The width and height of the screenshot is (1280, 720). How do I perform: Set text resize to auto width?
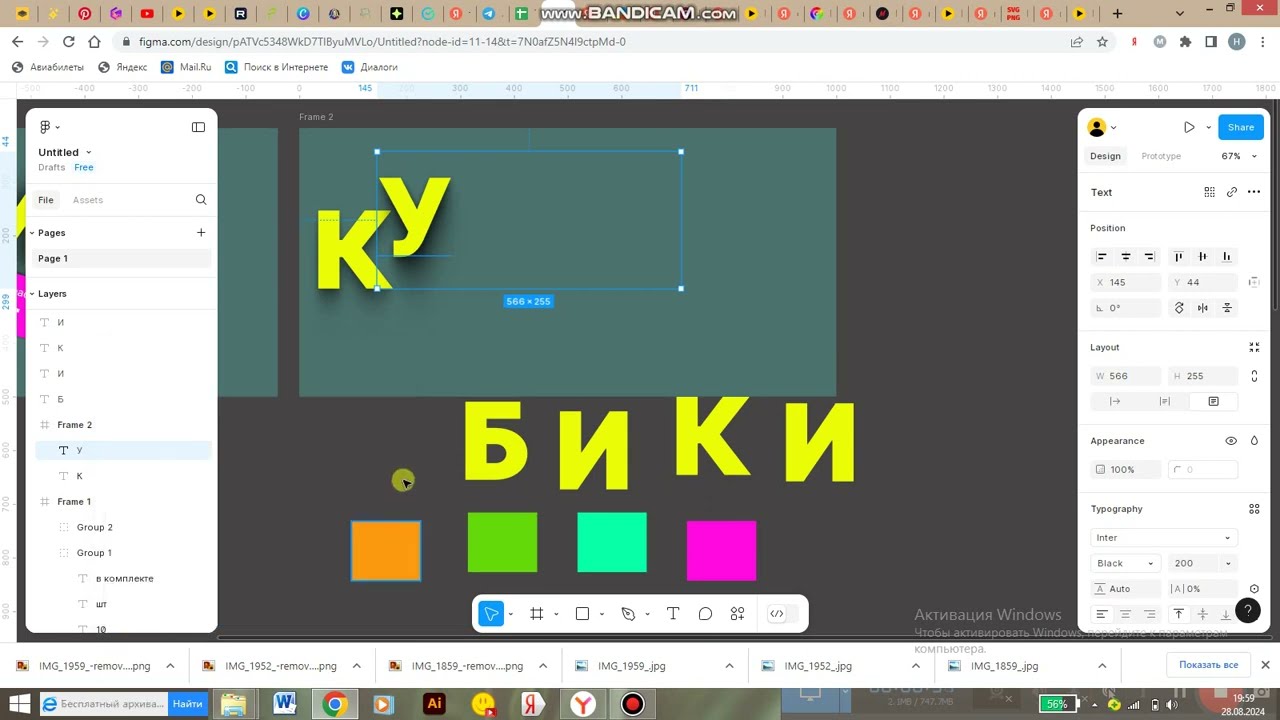[1115, 401]
